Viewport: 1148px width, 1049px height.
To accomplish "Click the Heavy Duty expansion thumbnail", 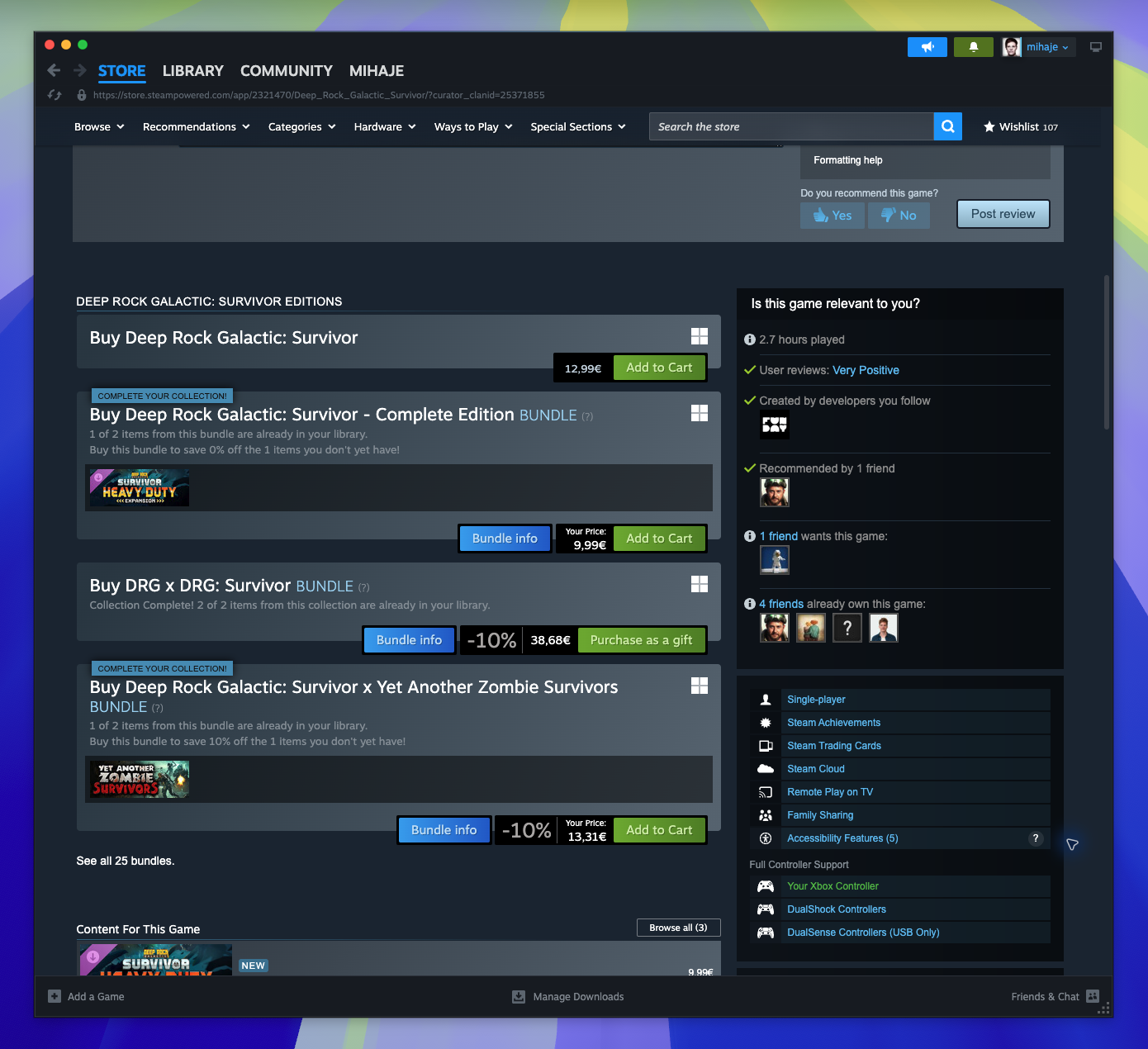I will click(140, 487).
